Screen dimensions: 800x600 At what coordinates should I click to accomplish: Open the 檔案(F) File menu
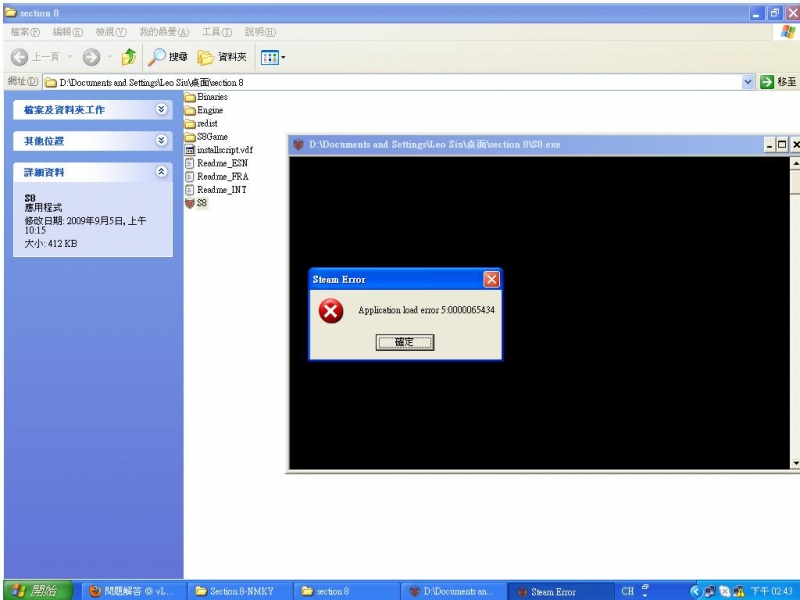tap(25, 32)
